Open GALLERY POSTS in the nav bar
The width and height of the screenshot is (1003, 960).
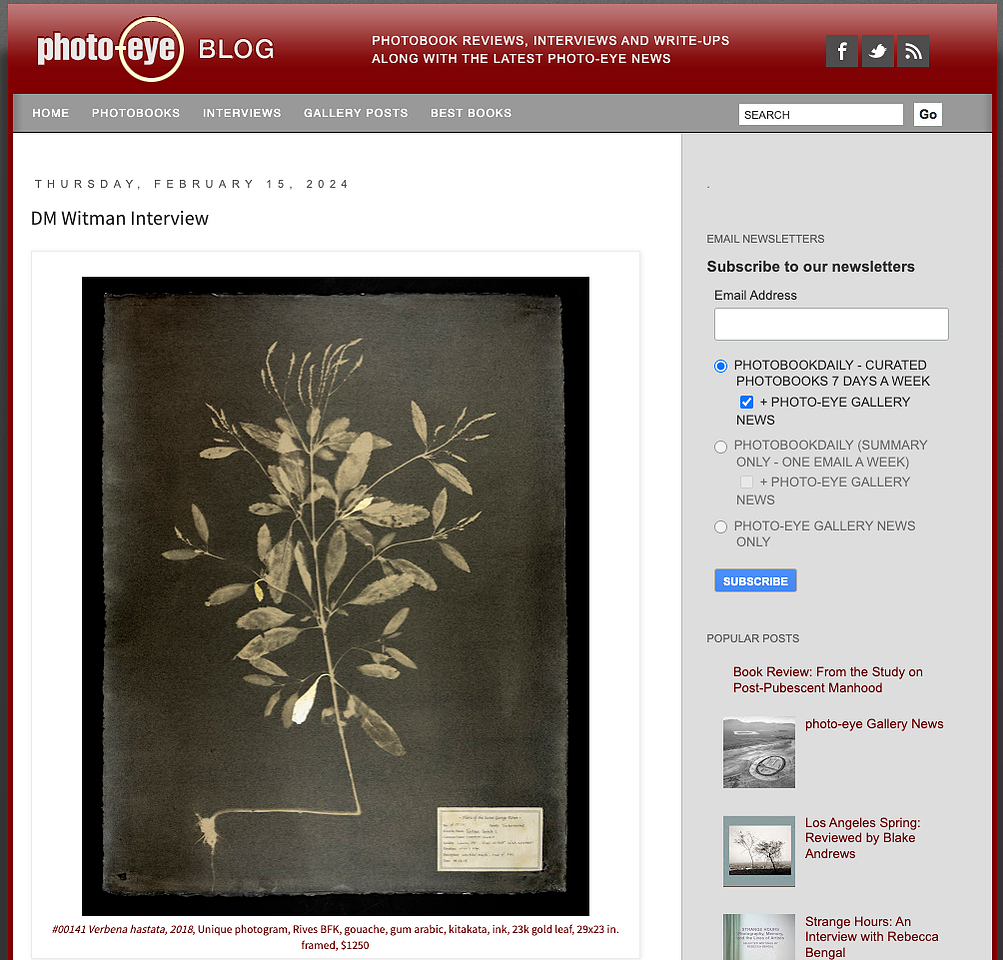coord(356,113)
